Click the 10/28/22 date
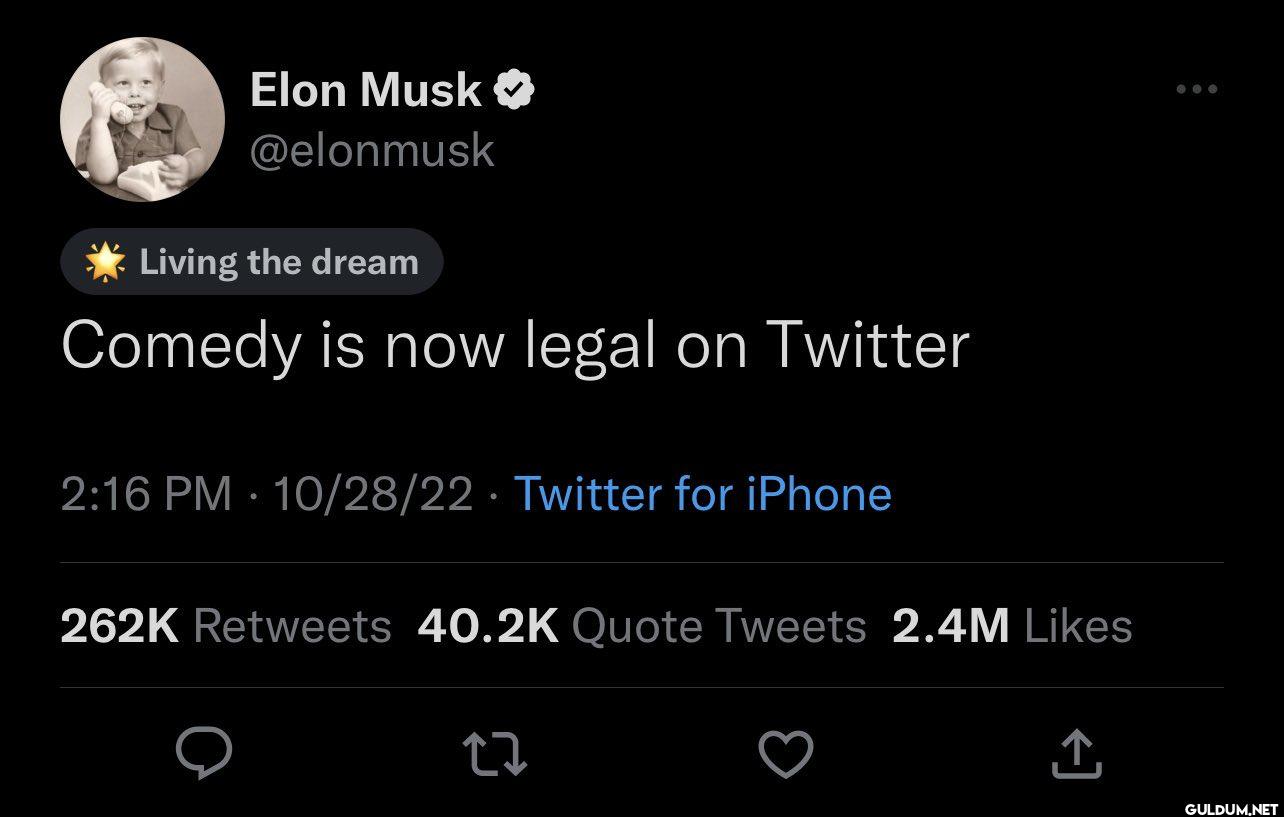 (372, 494)
